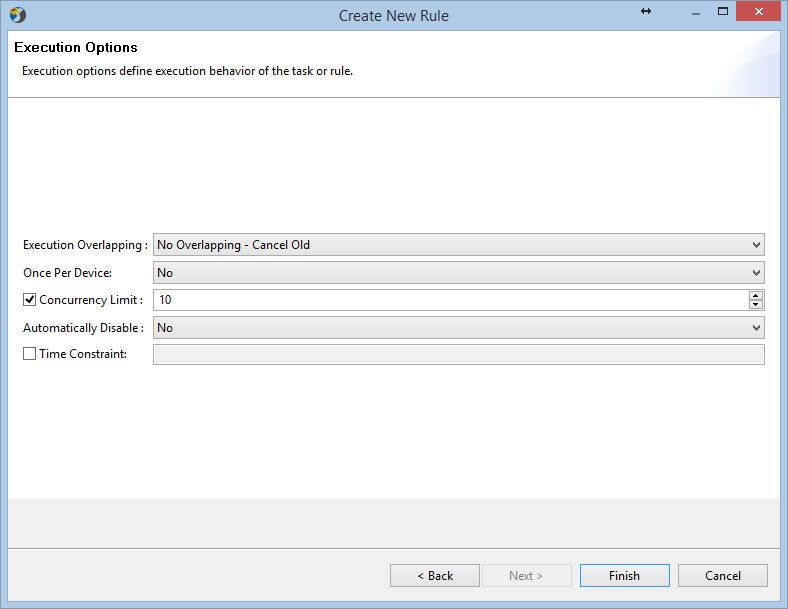The width and height of the screenshot is (788, 609).
Task: Close the Create New Rule dialog
Action: pos(758,12)
